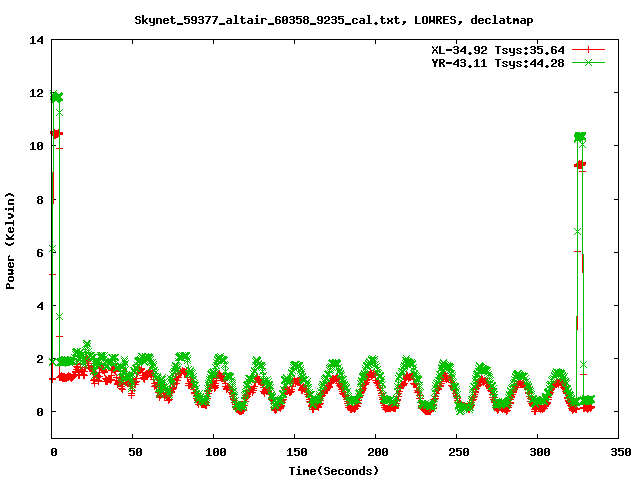Click y-axis tick label 2

pyautogui.click(x=40, y=359)
